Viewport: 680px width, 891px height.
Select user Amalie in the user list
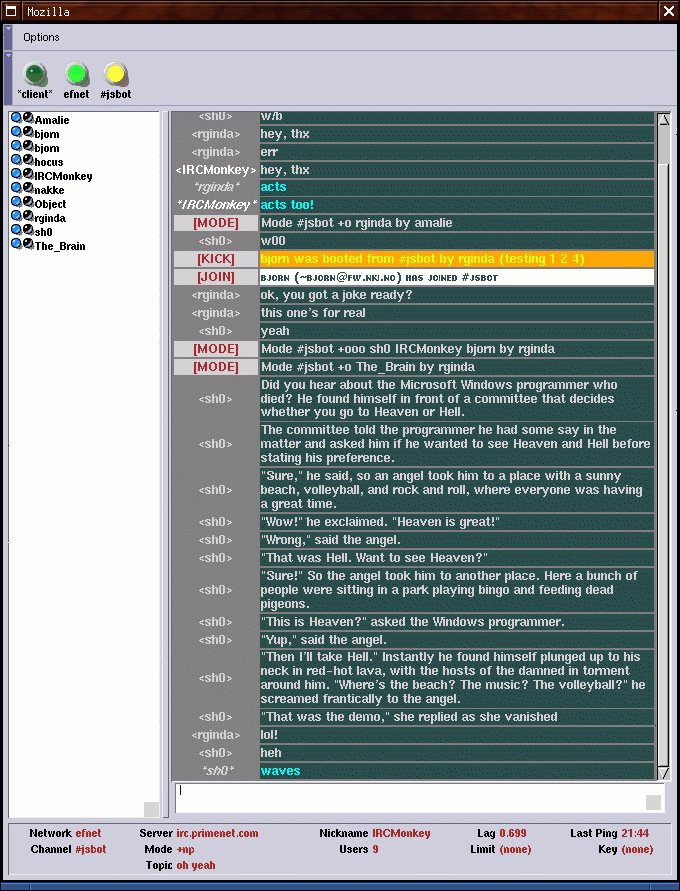tap(52, 120)
